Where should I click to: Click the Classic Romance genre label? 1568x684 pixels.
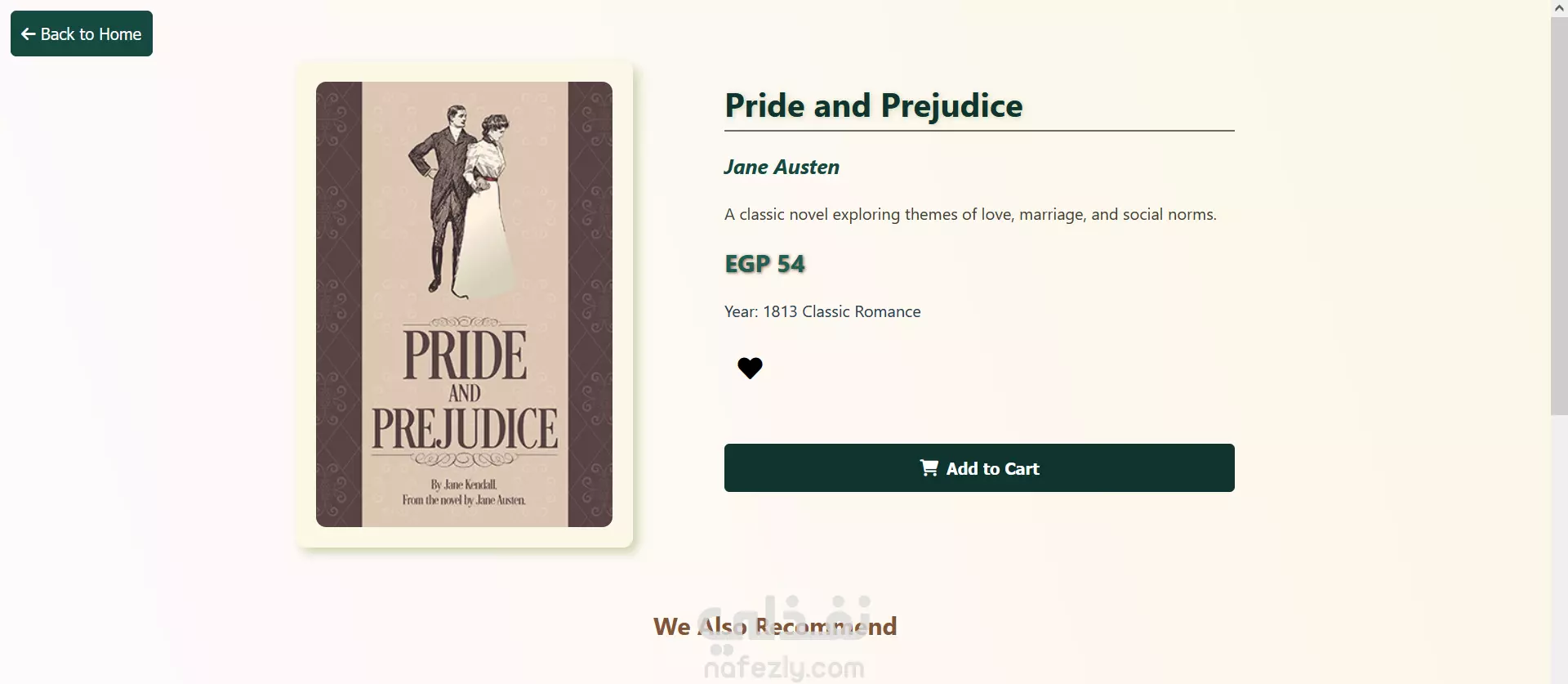click(862, 311)
